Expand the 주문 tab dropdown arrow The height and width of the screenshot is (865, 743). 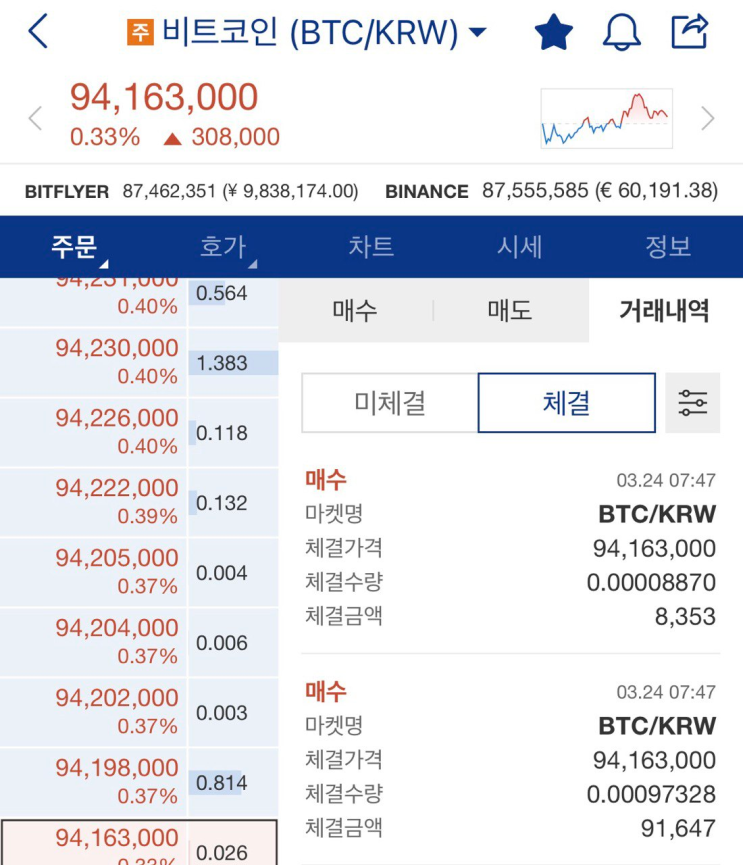coord(103,264)
